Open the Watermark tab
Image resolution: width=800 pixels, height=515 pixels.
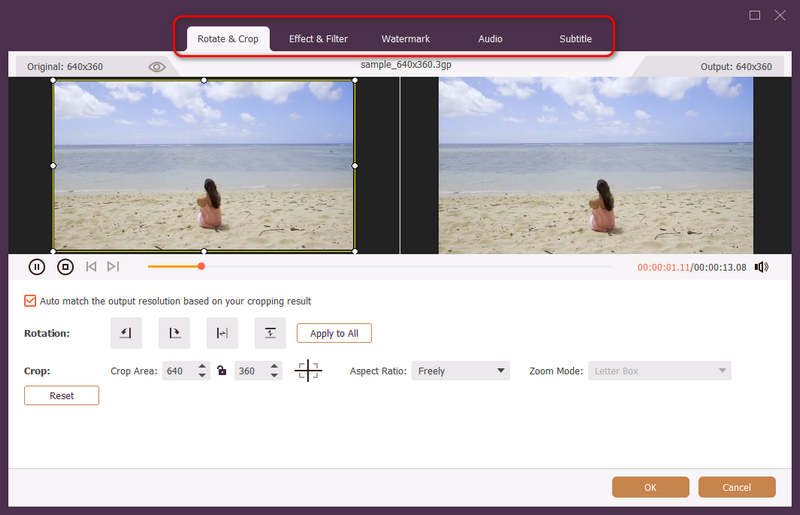[405, 39]
